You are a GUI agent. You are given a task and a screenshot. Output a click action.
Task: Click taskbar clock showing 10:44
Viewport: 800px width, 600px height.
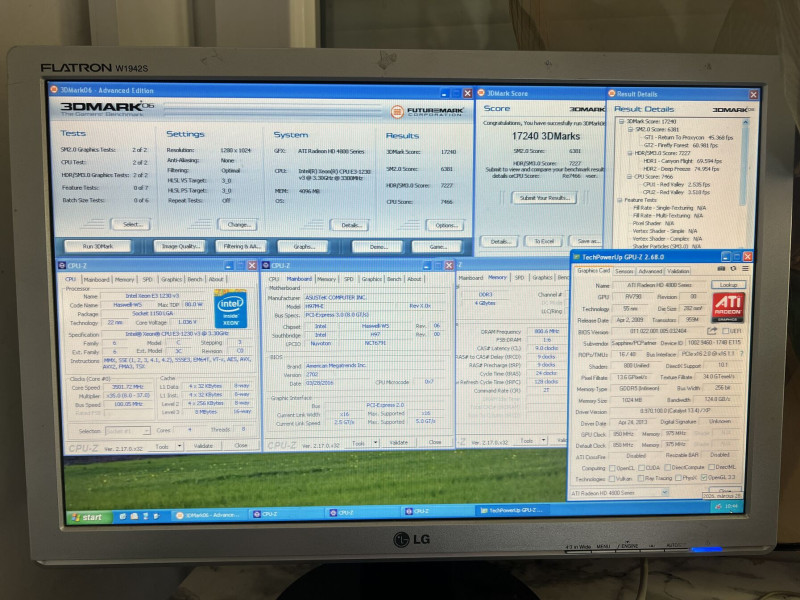(731, 507)
